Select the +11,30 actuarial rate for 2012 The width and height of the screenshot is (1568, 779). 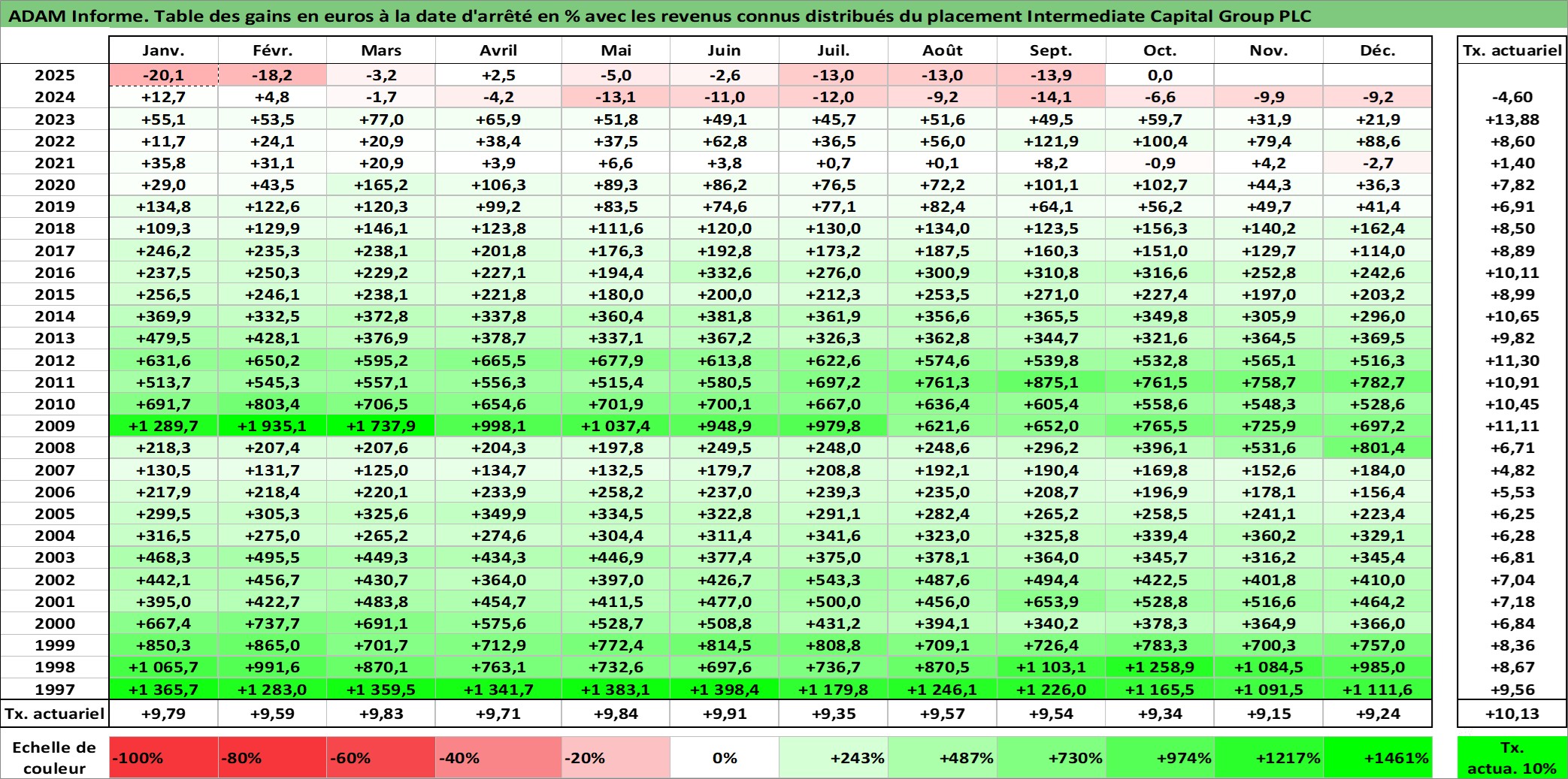click(x=1512, y=361)
